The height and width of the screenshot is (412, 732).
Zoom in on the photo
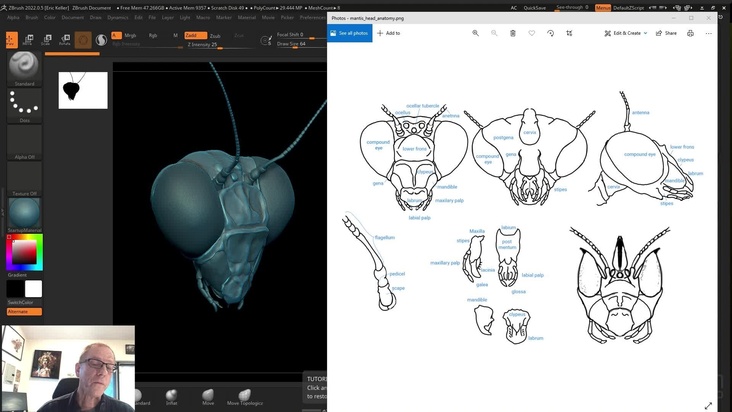(x=475, y=33)
